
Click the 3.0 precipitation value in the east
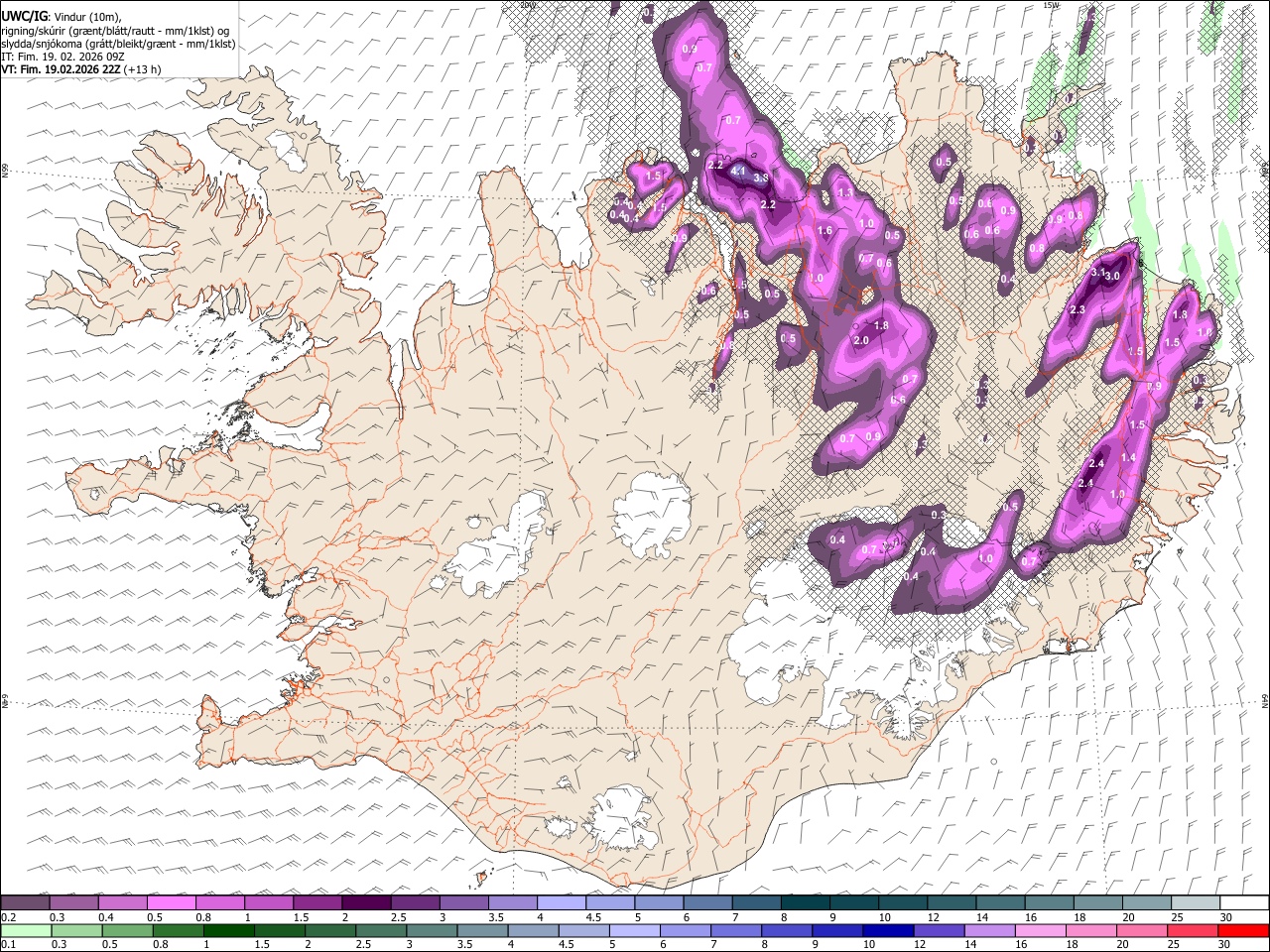coord(1112,277)
